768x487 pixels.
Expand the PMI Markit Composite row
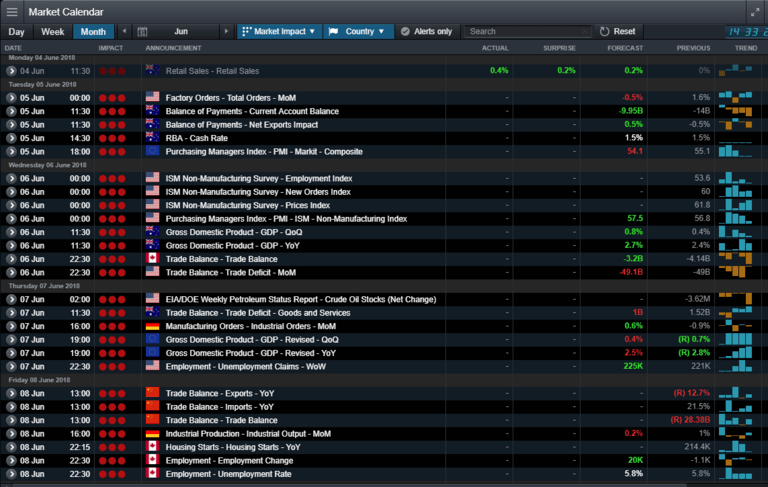pos(11,152)
